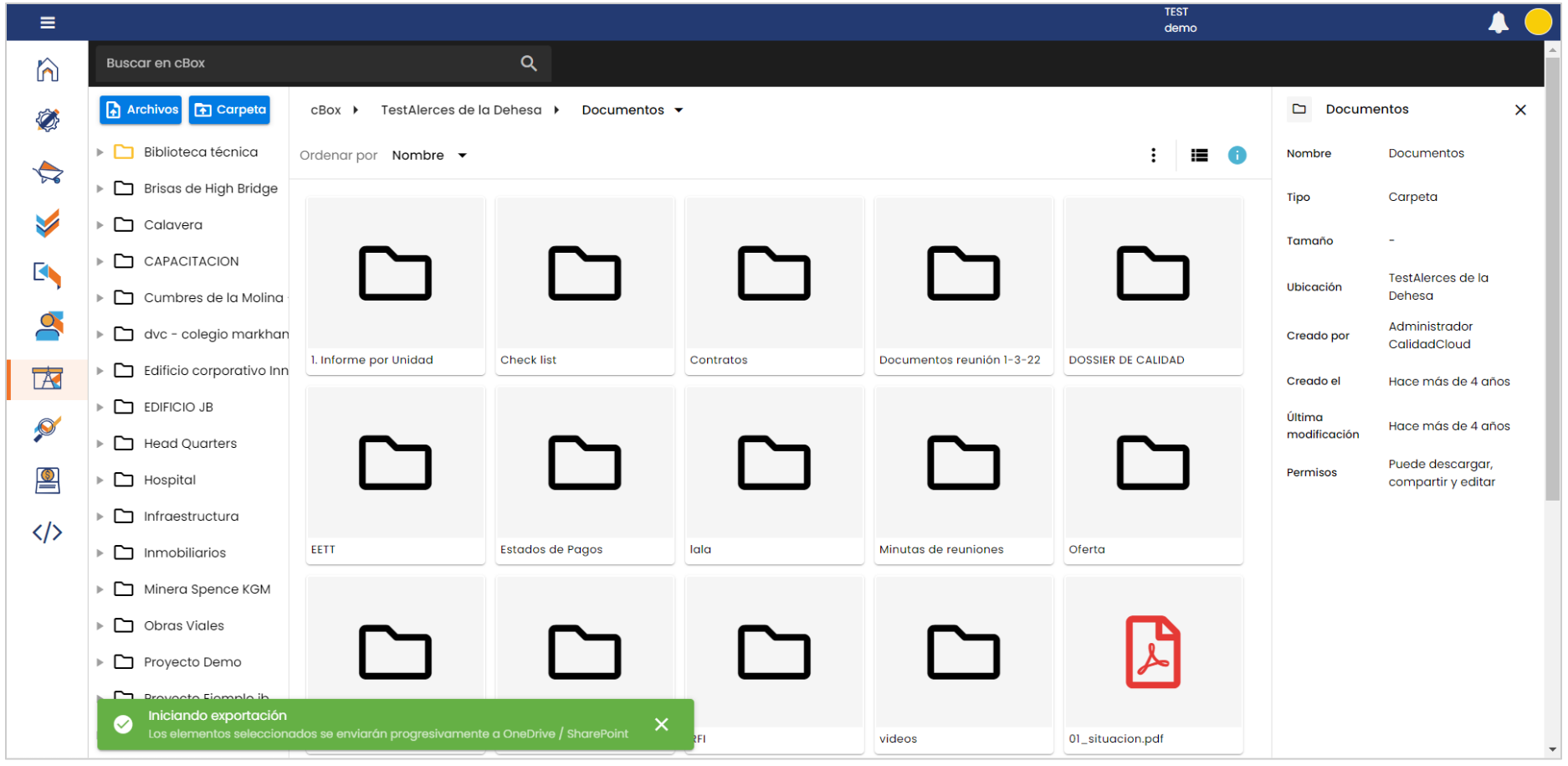Open the yellow user avatar menu
Screen dimensions: 1568x766
(1538, 22)
